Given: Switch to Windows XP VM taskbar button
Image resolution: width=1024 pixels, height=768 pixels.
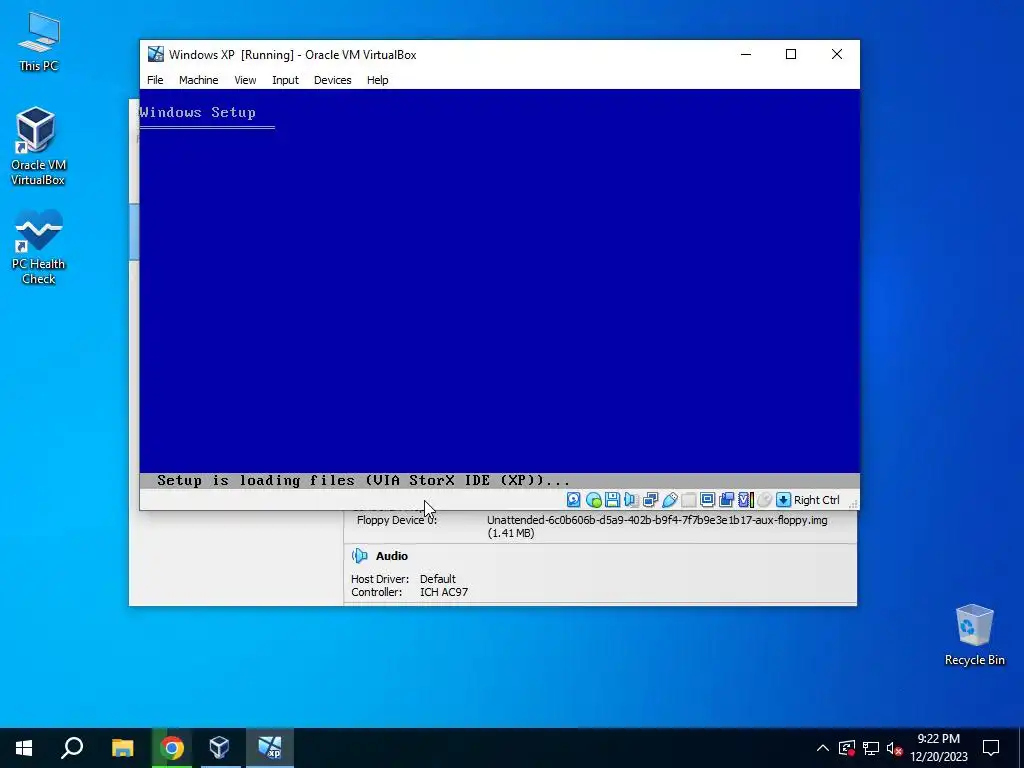Looking at the screenshot, I should point(270,748).
